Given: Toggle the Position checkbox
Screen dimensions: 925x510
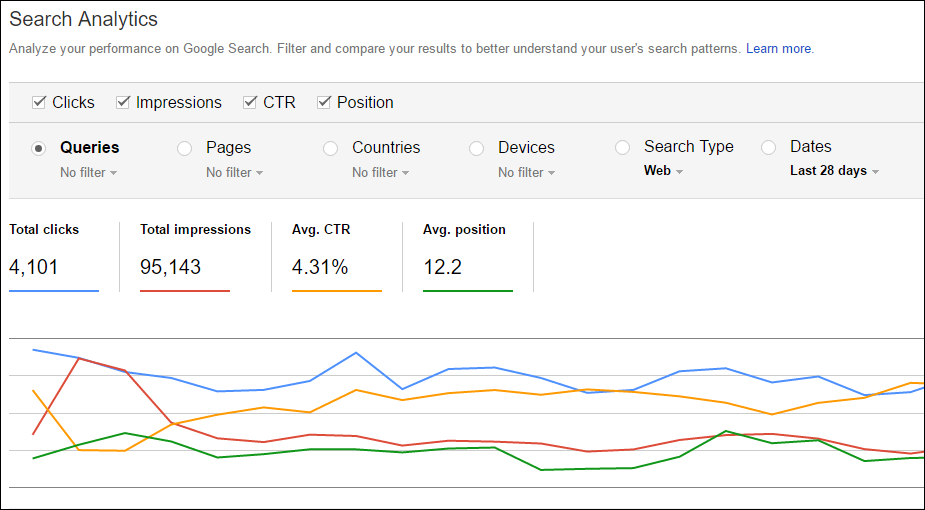Looking at the screenshot, I should [x=324, y=103].
